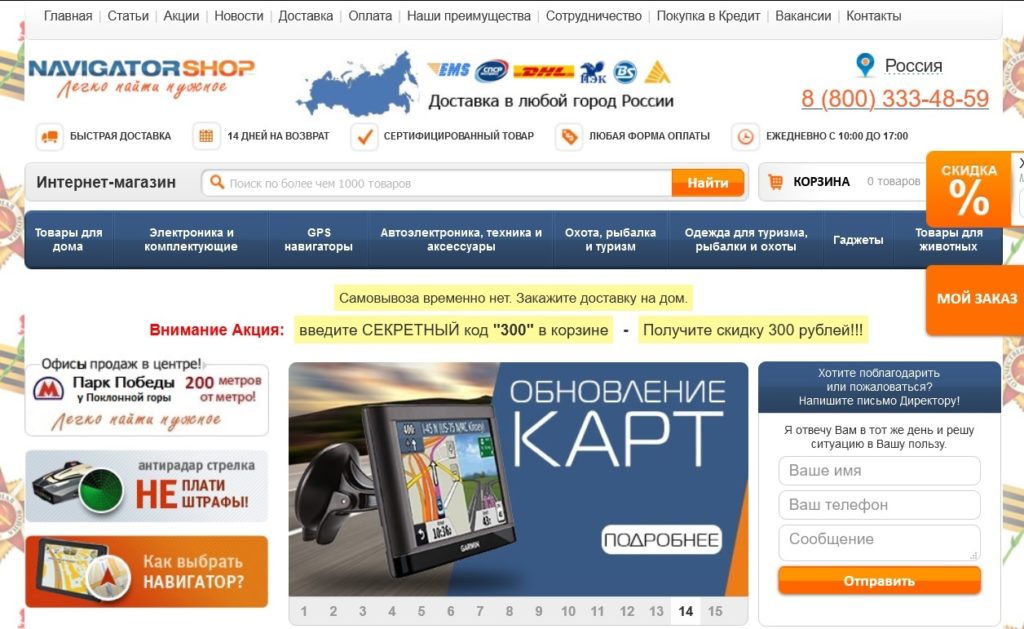Viewport: 1024px width, 629px height.
Task: Open the Россия region selector
Action: click(x=913, y=66)
